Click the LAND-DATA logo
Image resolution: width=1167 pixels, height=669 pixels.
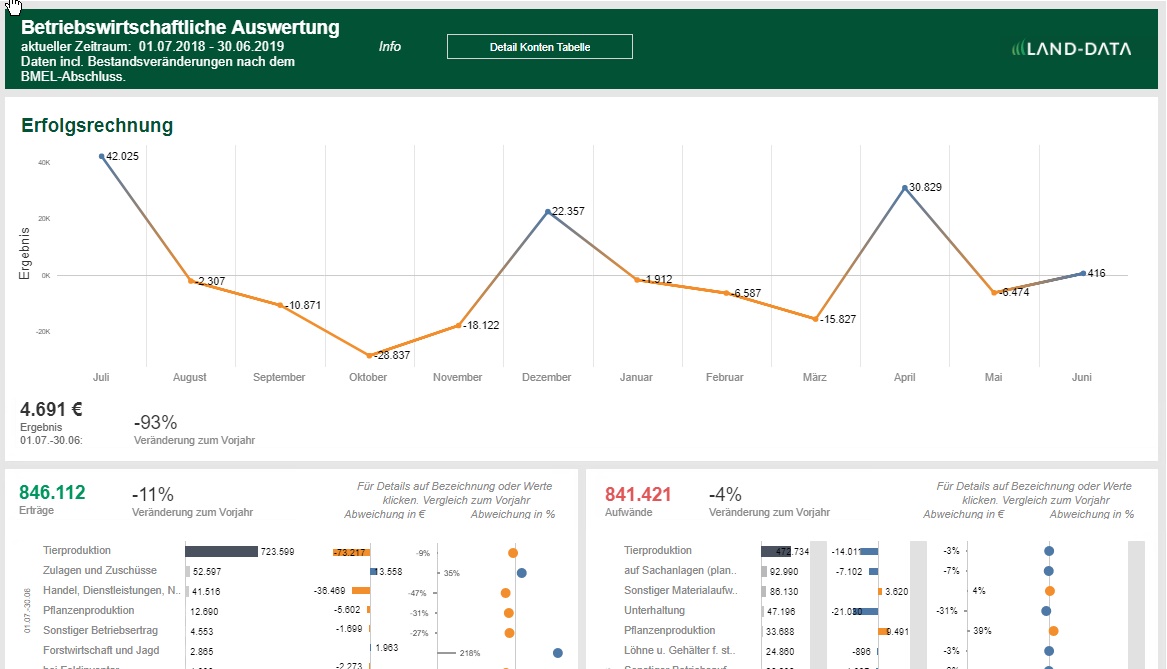click(x=1071, y=47)
